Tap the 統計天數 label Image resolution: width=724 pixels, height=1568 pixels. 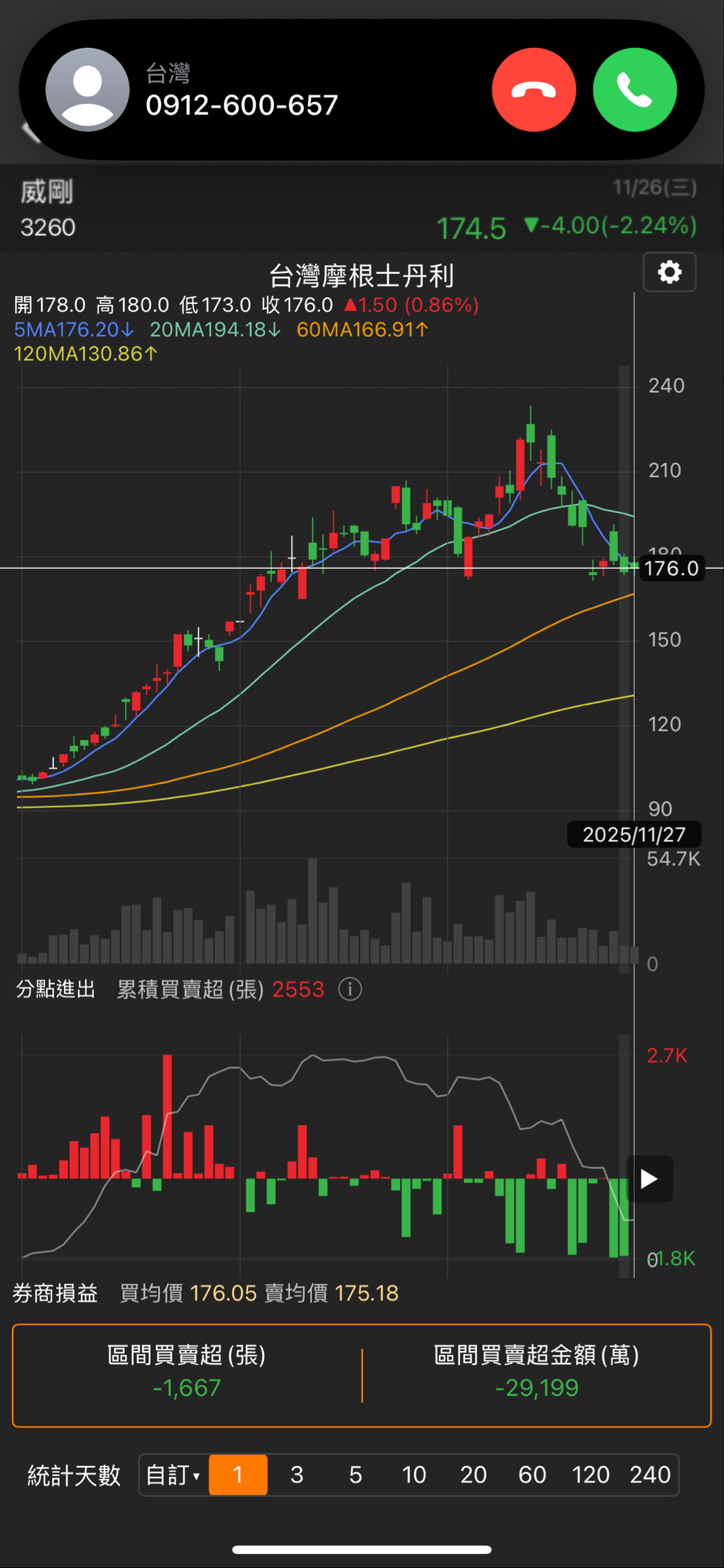click(x=74, y=1475)
